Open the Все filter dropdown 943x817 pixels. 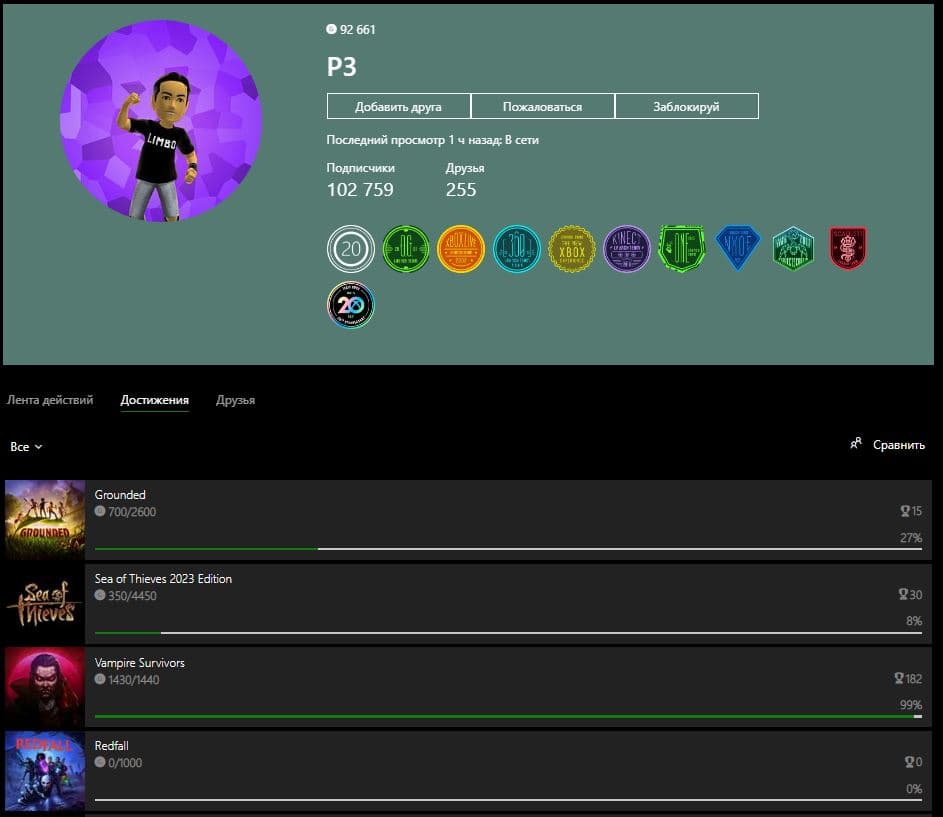tap(26, 446)
